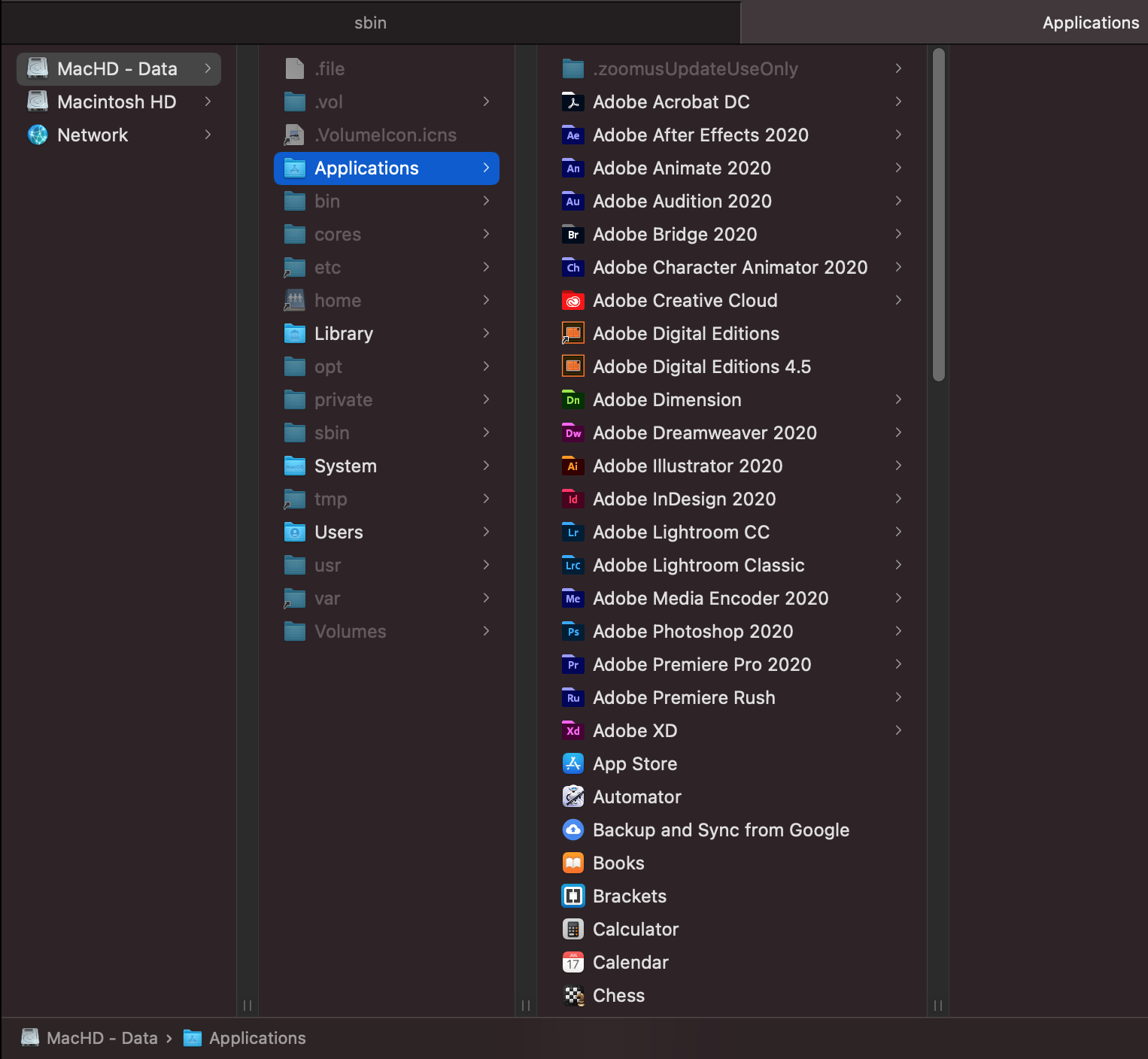The height and width of the screenshot is (1059, 1148).
Task: Click the Network globe icon
Action: (x=38, y=135)
